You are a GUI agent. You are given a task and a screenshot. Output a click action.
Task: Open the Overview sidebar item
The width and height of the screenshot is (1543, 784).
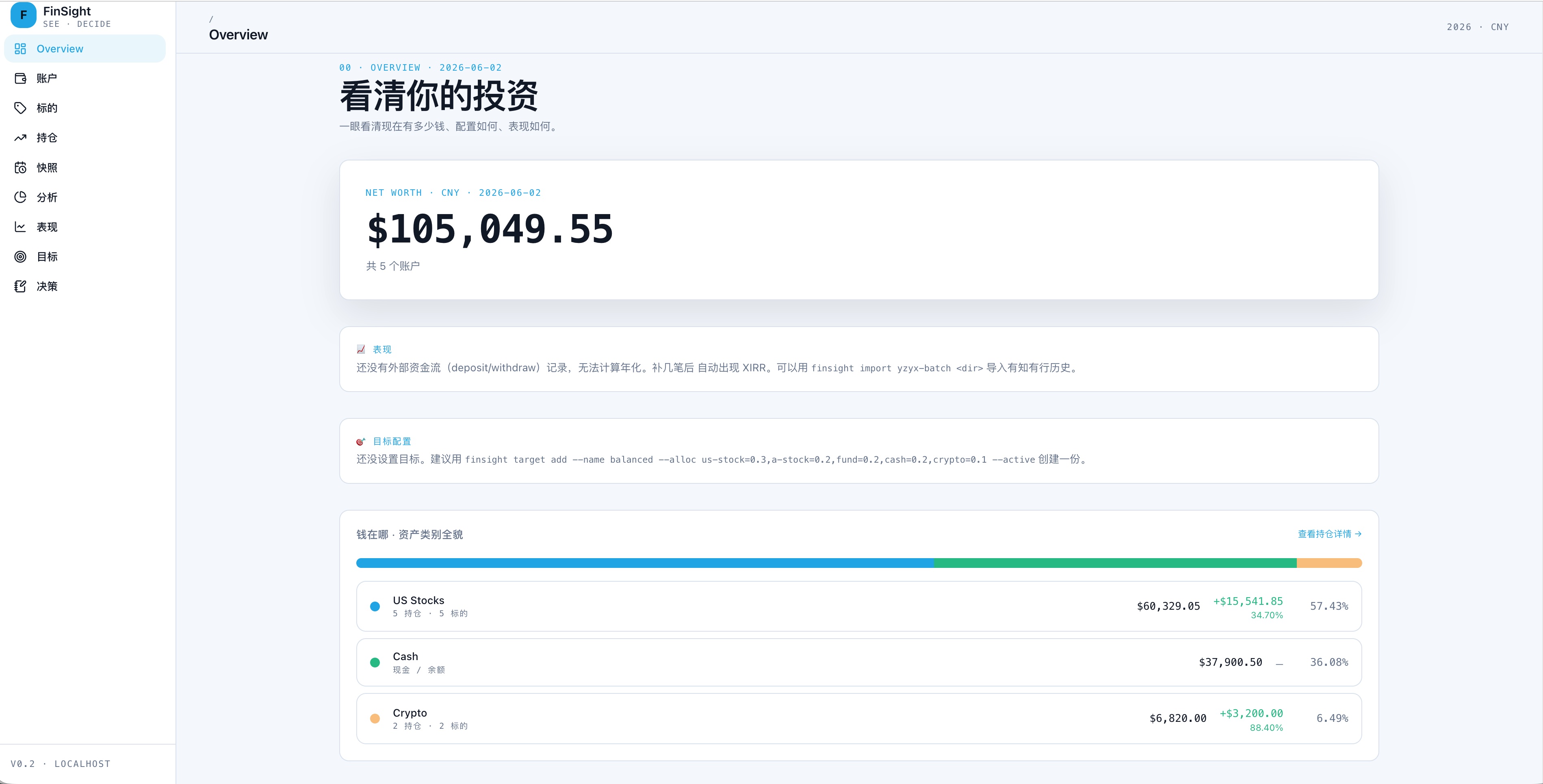click(x=85, y=48)
